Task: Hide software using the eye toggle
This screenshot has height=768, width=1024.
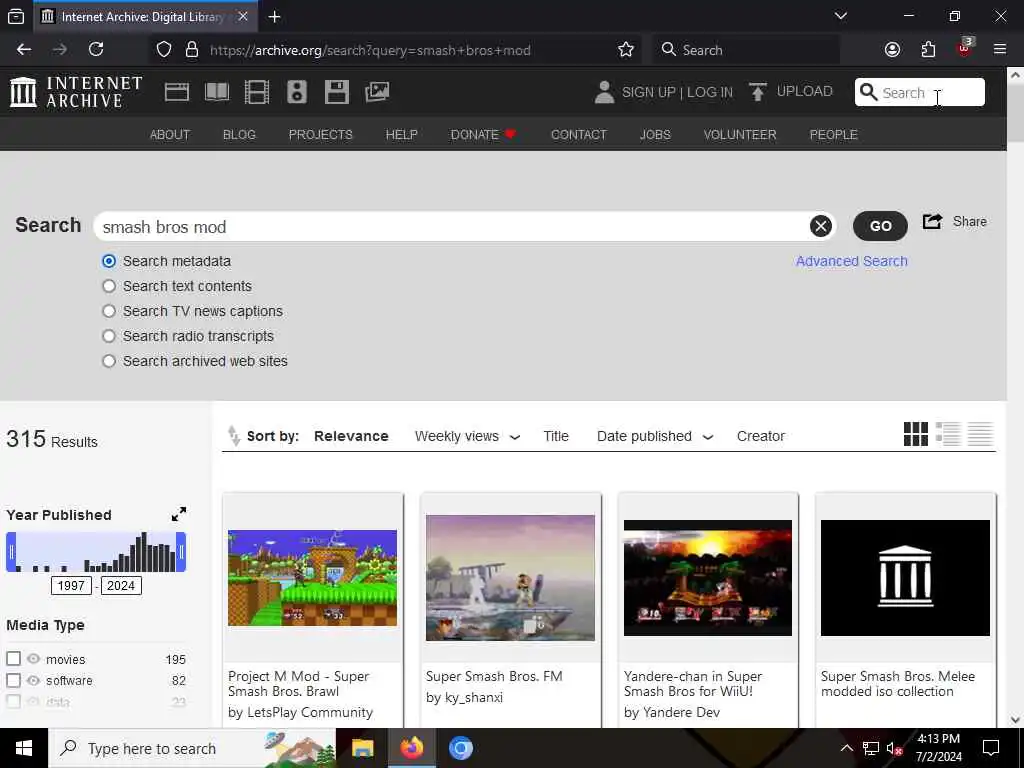Action: click(33, 680)
